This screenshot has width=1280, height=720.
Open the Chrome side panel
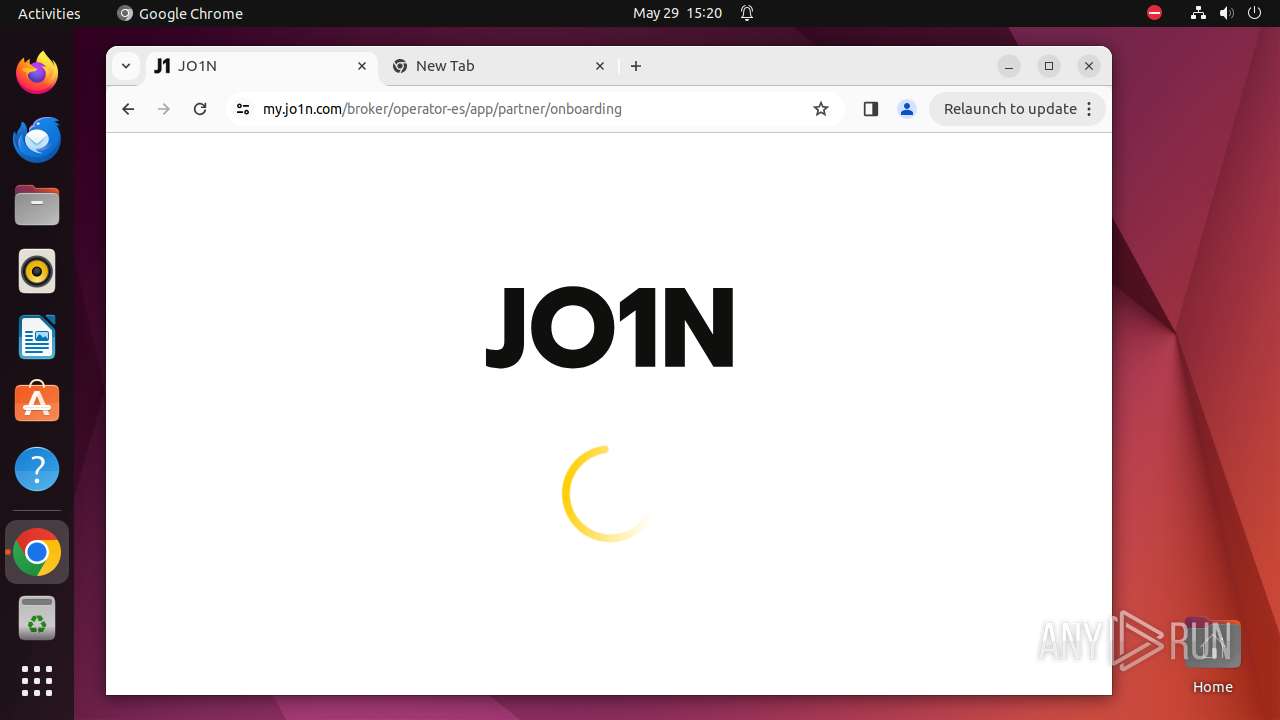(x=870, y=109)
